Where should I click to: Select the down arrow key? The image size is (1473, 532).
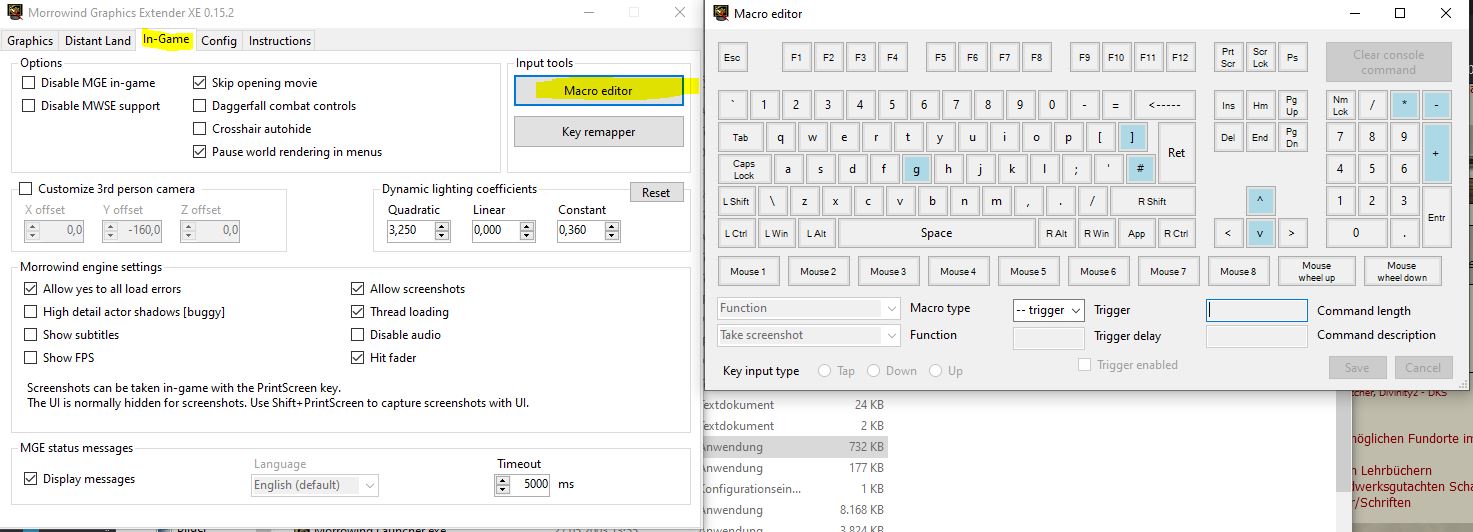tap(1260, 233)
